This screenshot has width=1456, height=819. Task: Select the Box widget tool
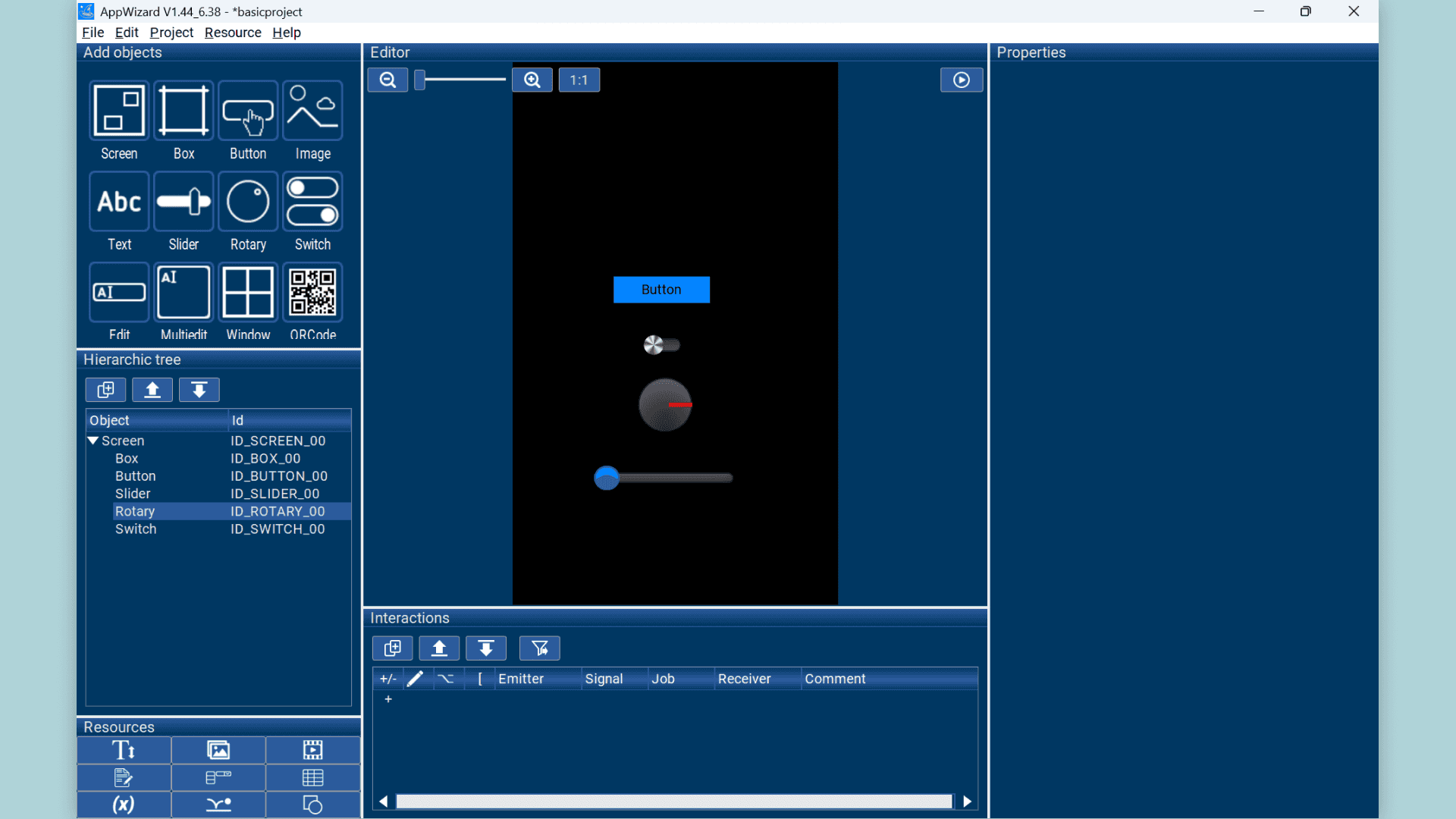pos(184,110)
